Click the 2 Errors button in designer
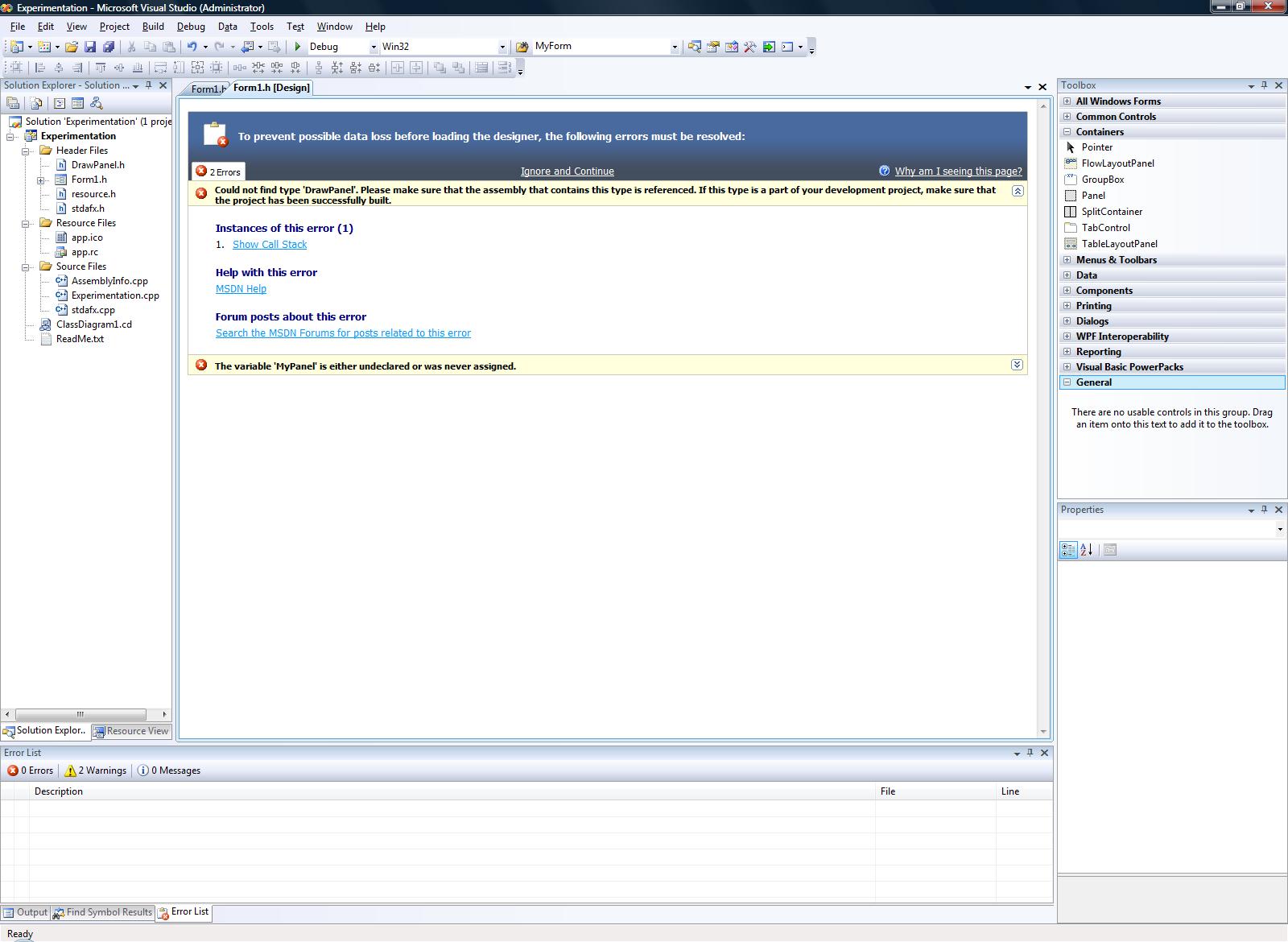This screenshot has width=1288, height=942. pos(218,171)
